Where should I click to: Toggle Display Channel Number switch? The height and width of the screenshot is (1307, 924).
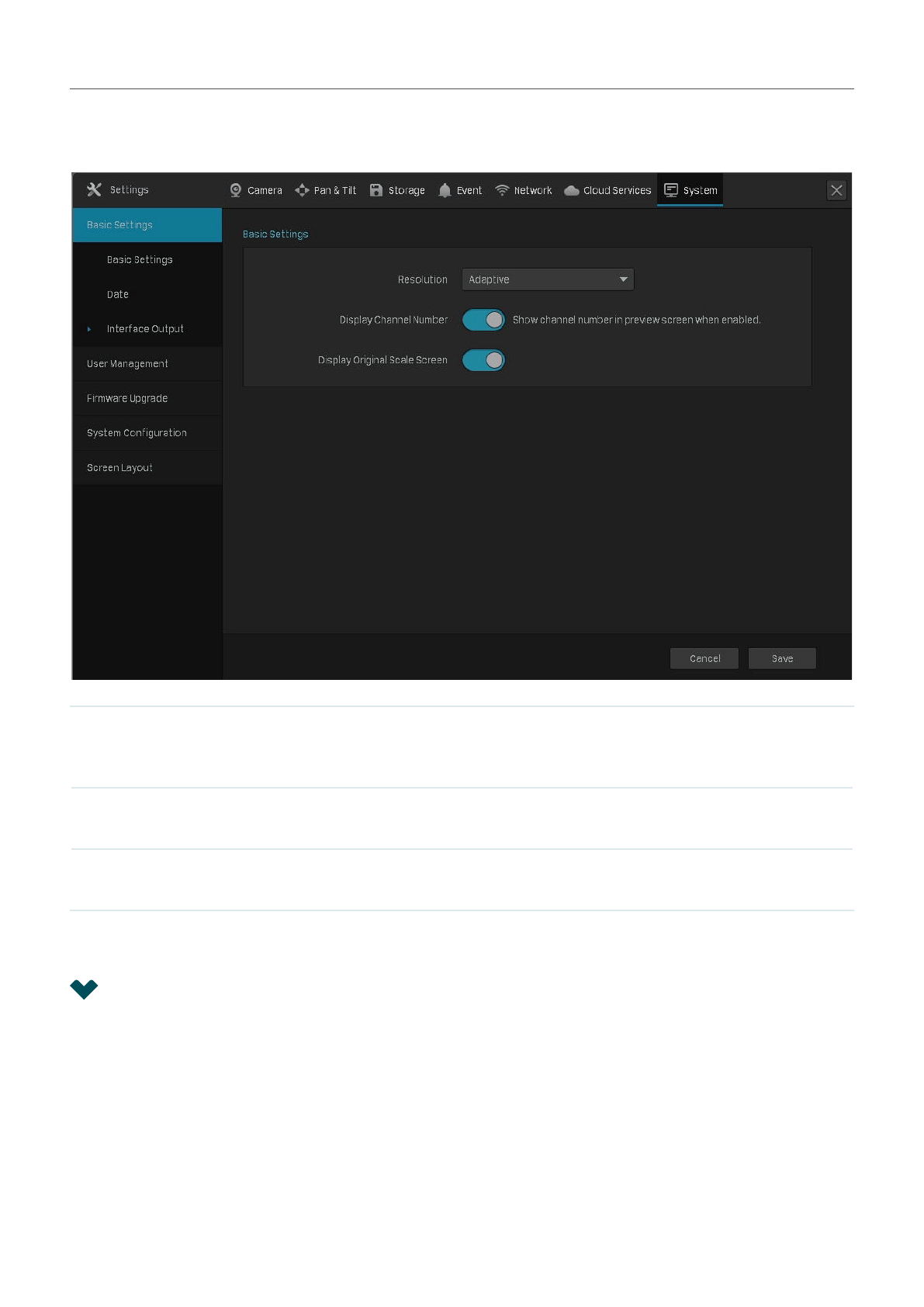point(483,320)
